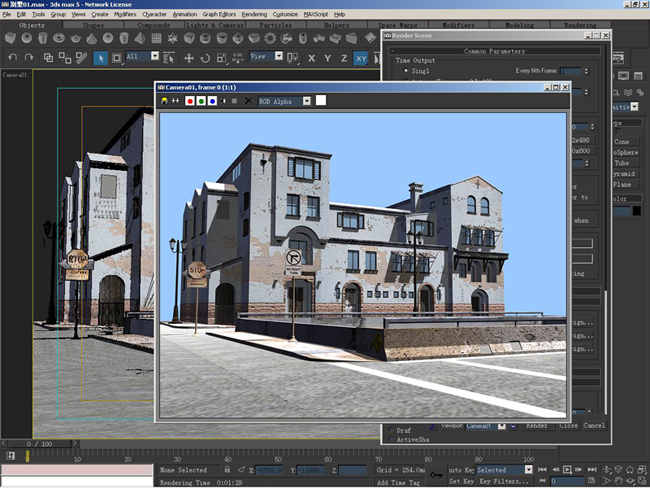Open the Selected key filter dropdown
650x488 pixels.
coord(529,470)
